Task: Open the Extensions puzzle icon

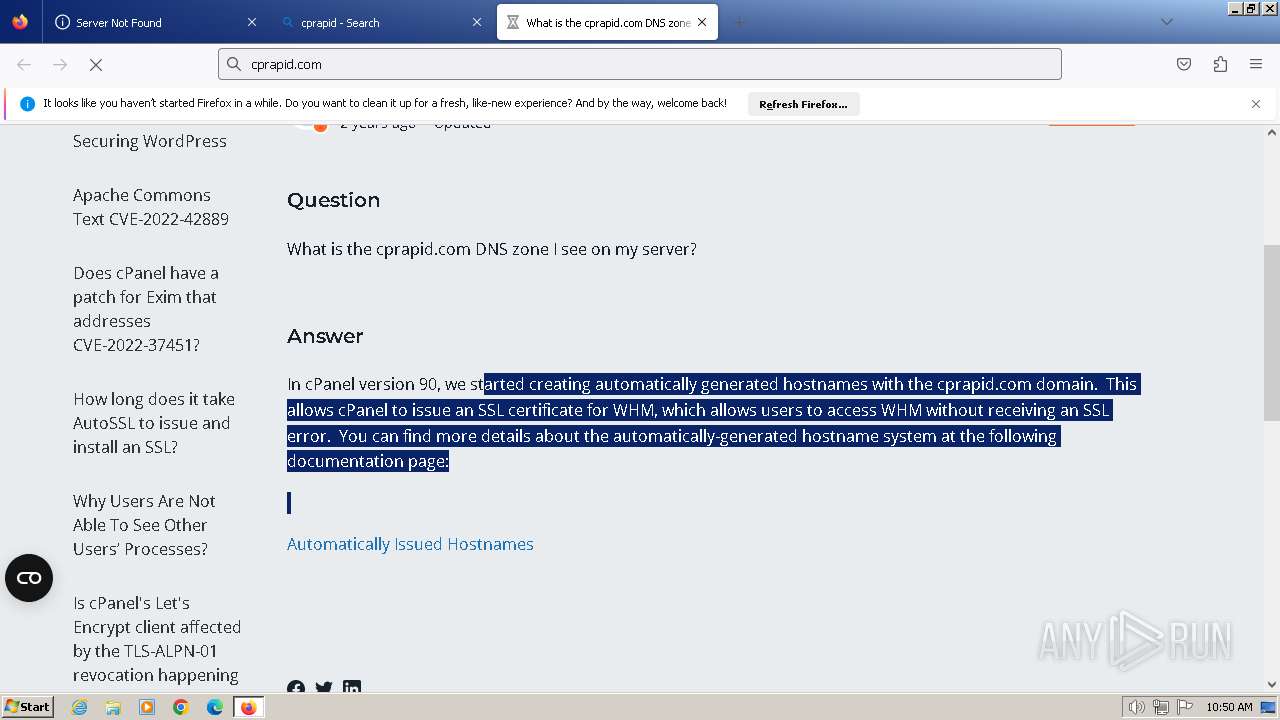Action: (x=1220, y=64)
